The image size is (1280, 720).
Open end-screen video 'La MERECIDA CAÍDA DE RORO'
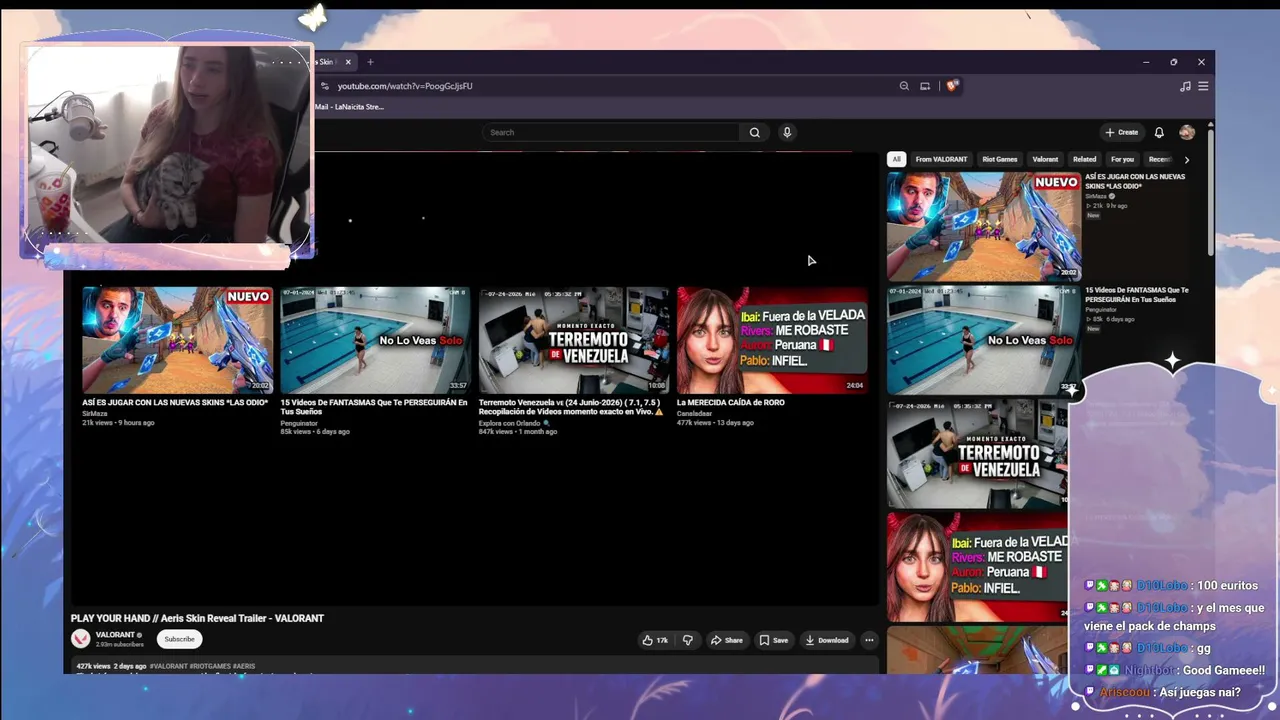(771, 340)
